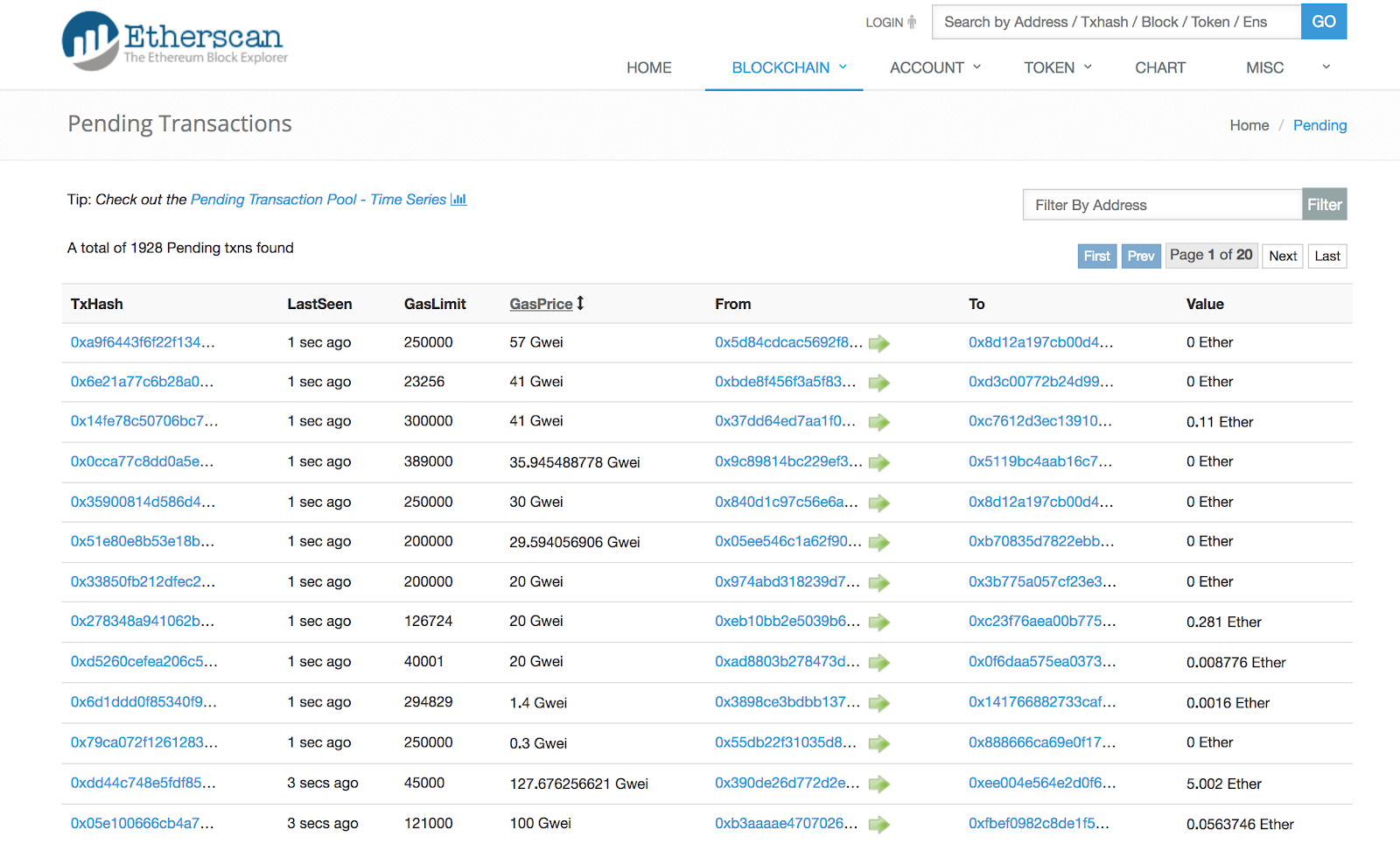Click the Prev page button
The image size is (1400, 844).
pyautogui.click(x=1141, y=256)
